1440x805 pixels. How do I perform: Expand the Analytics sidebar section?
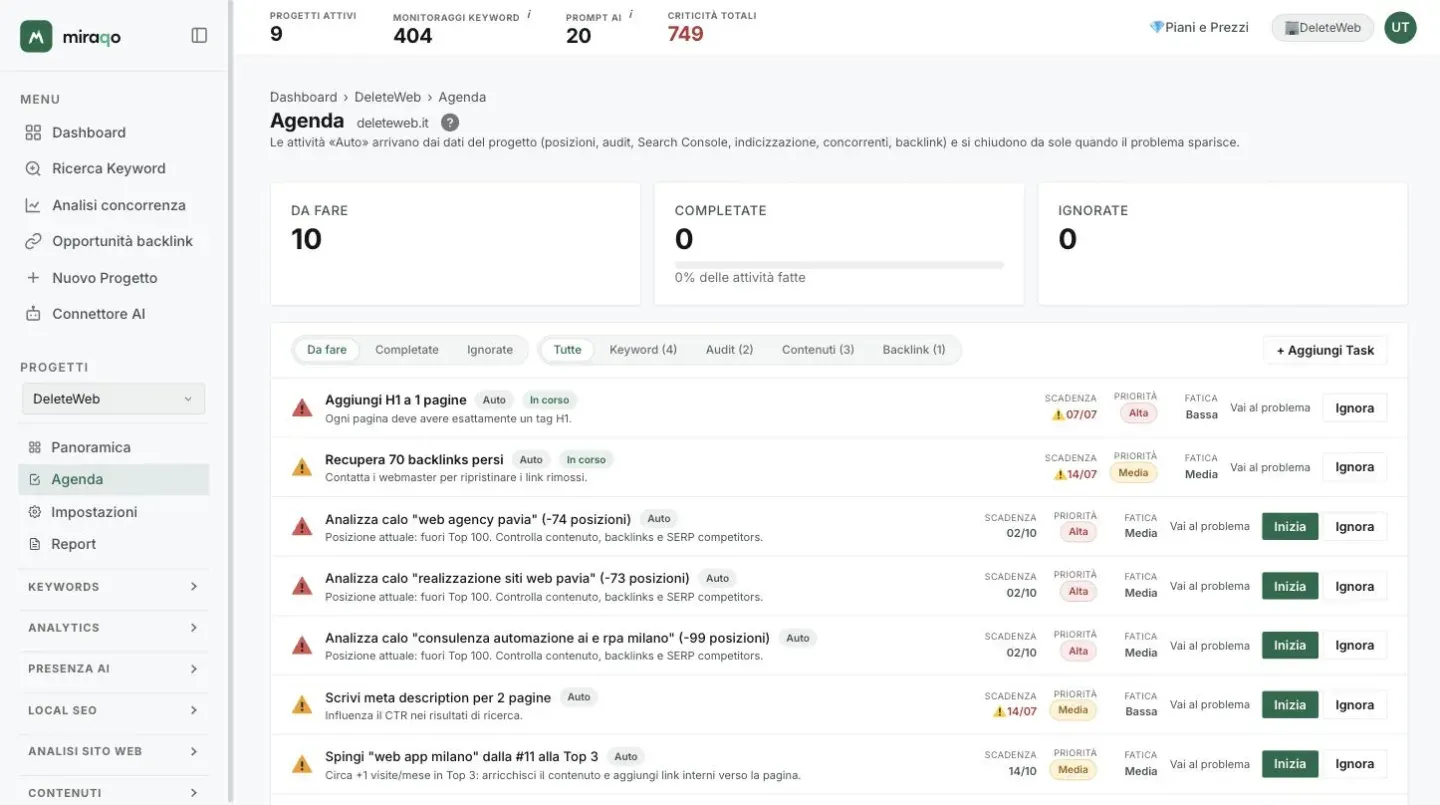tap(114, 628)
